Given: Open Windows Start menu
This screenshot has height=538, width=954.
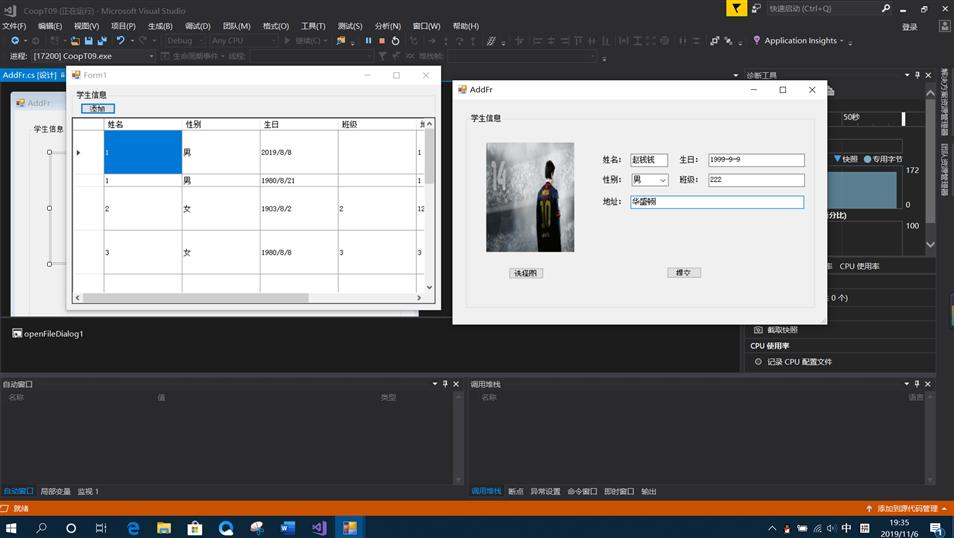Looking at the screenshot, I should point(11,528).
